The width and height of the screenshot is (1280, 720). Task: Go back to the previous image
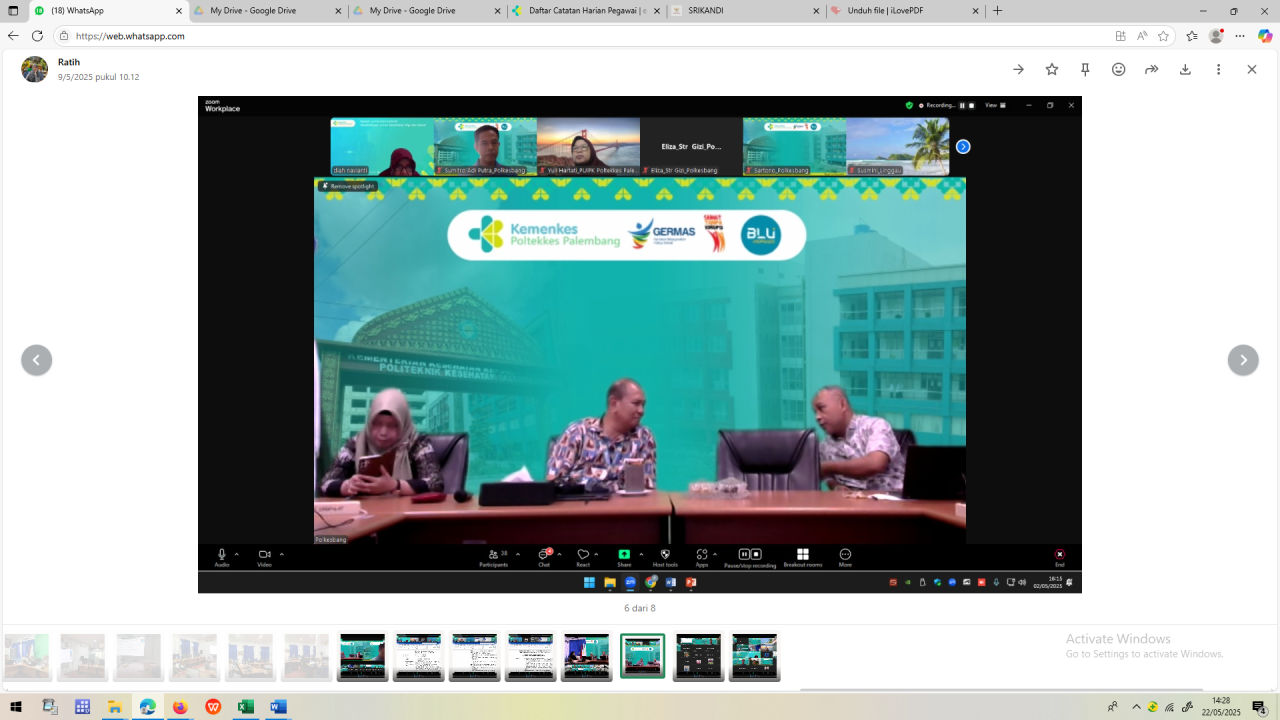tap(37, 360)
